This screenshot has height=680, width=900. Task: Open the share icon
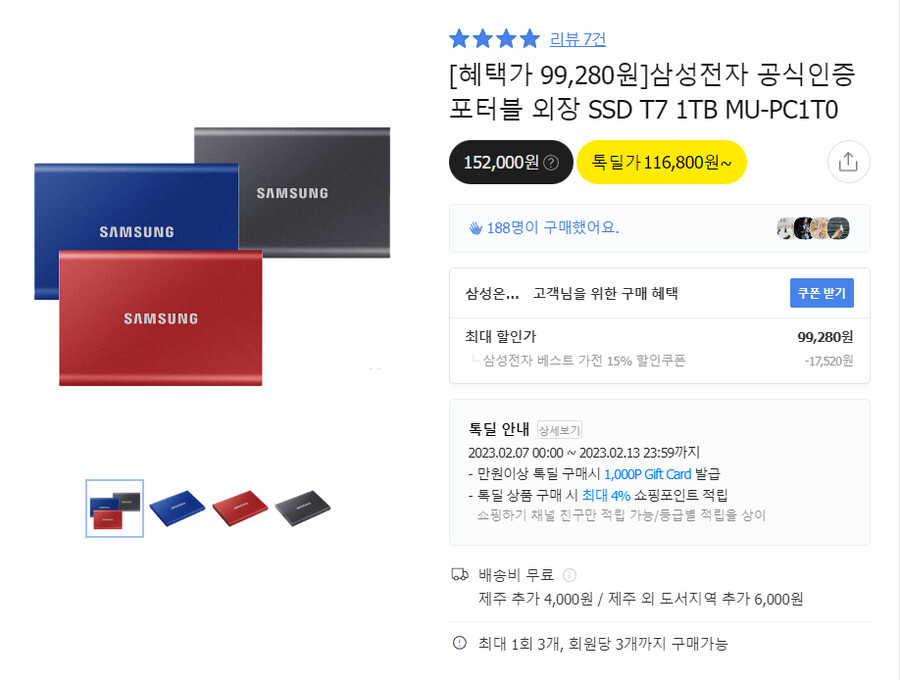848,162
